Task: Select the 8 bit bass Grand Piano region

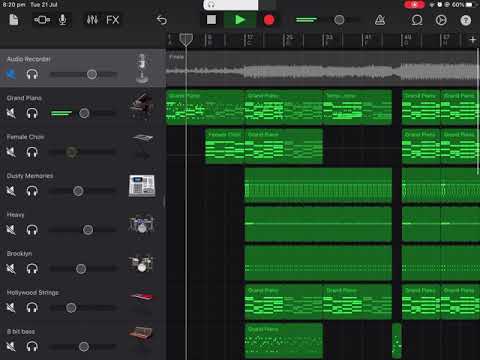Action: [x=284, y=341]
